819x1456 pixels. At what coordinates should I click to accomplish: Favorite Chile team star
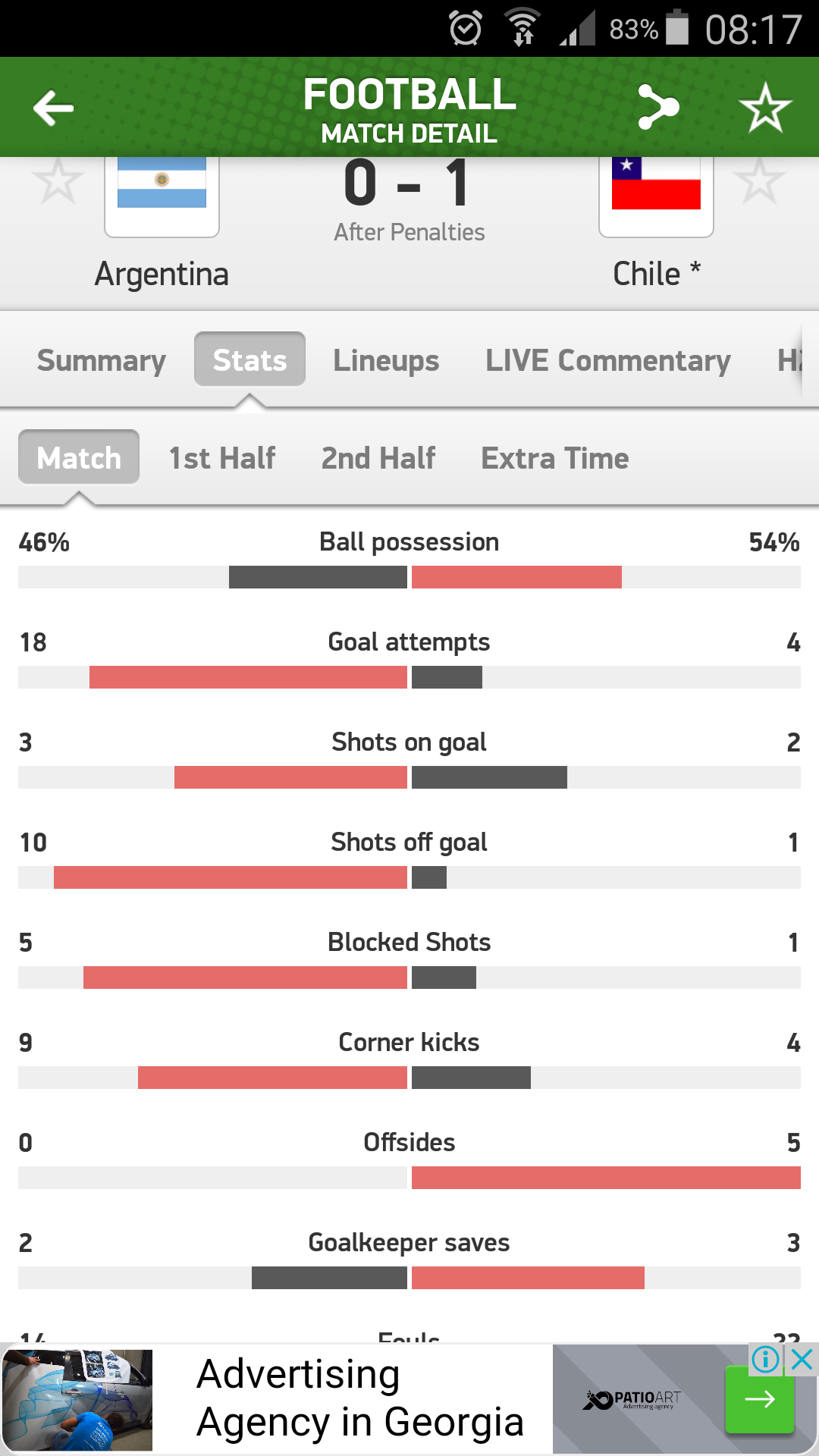pyautogui.click(x=759, y=181)
